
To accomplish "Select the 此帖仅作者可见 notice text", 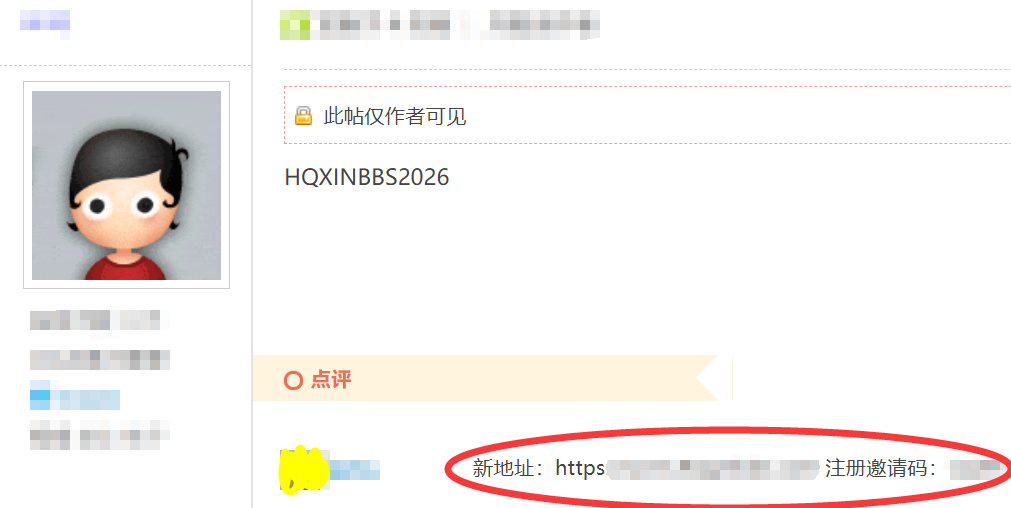I will tap(395, 117).
